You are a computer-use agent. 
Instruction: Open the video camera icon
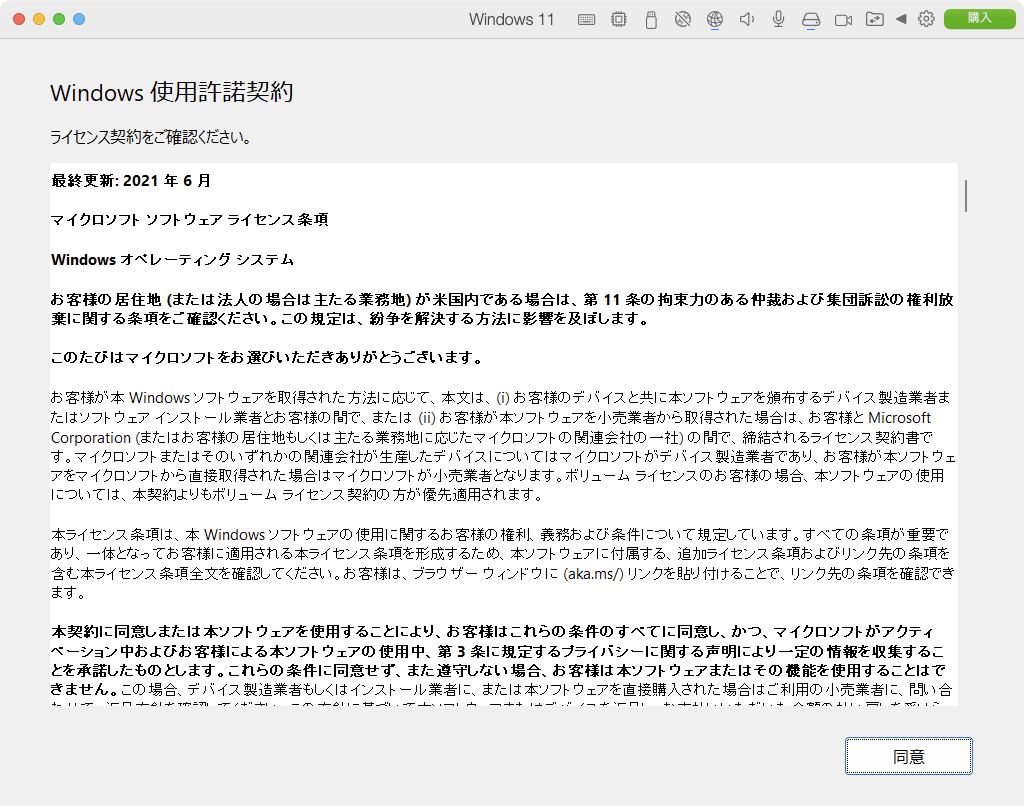842,18
